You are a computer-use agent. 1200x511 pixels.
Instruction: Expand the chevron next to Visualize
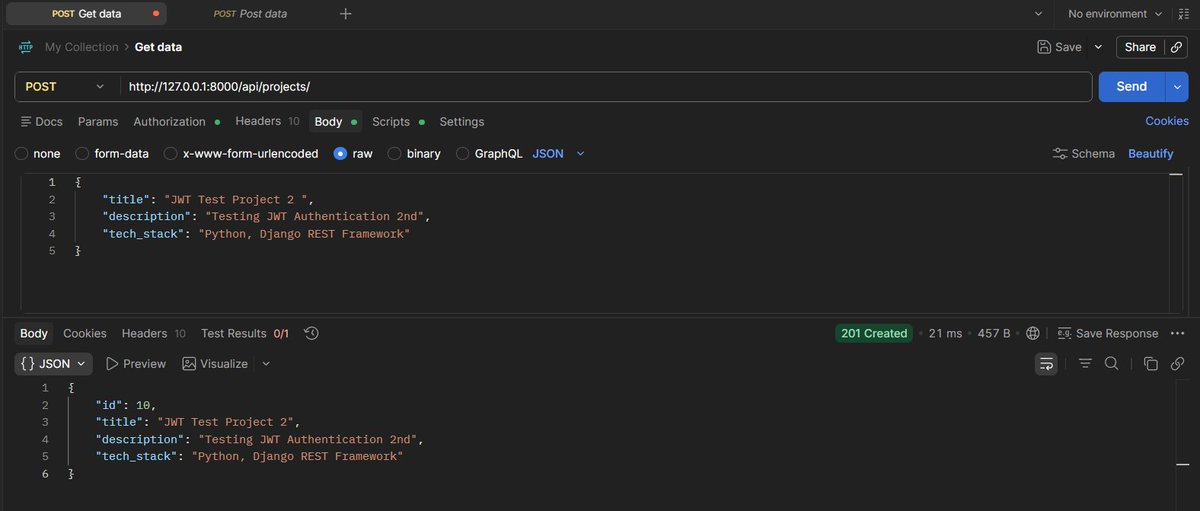tap(266, 364)
